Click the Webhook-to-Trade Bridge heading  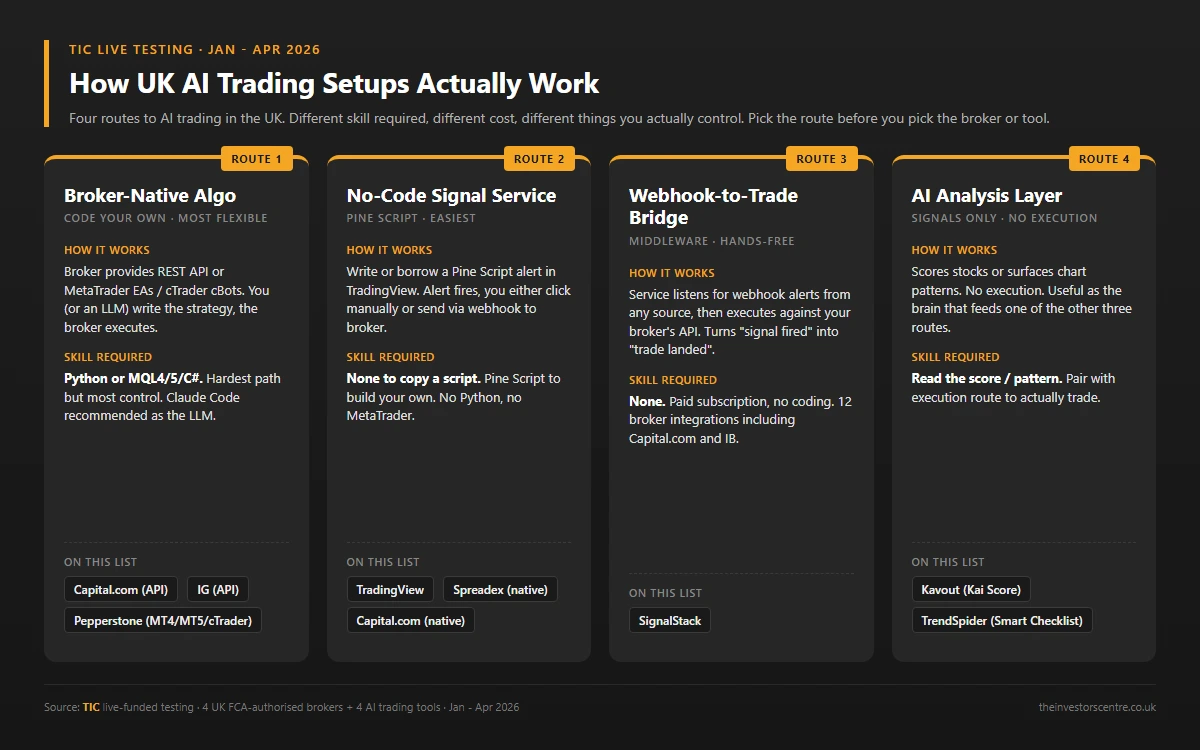click(x=713, y=207)
